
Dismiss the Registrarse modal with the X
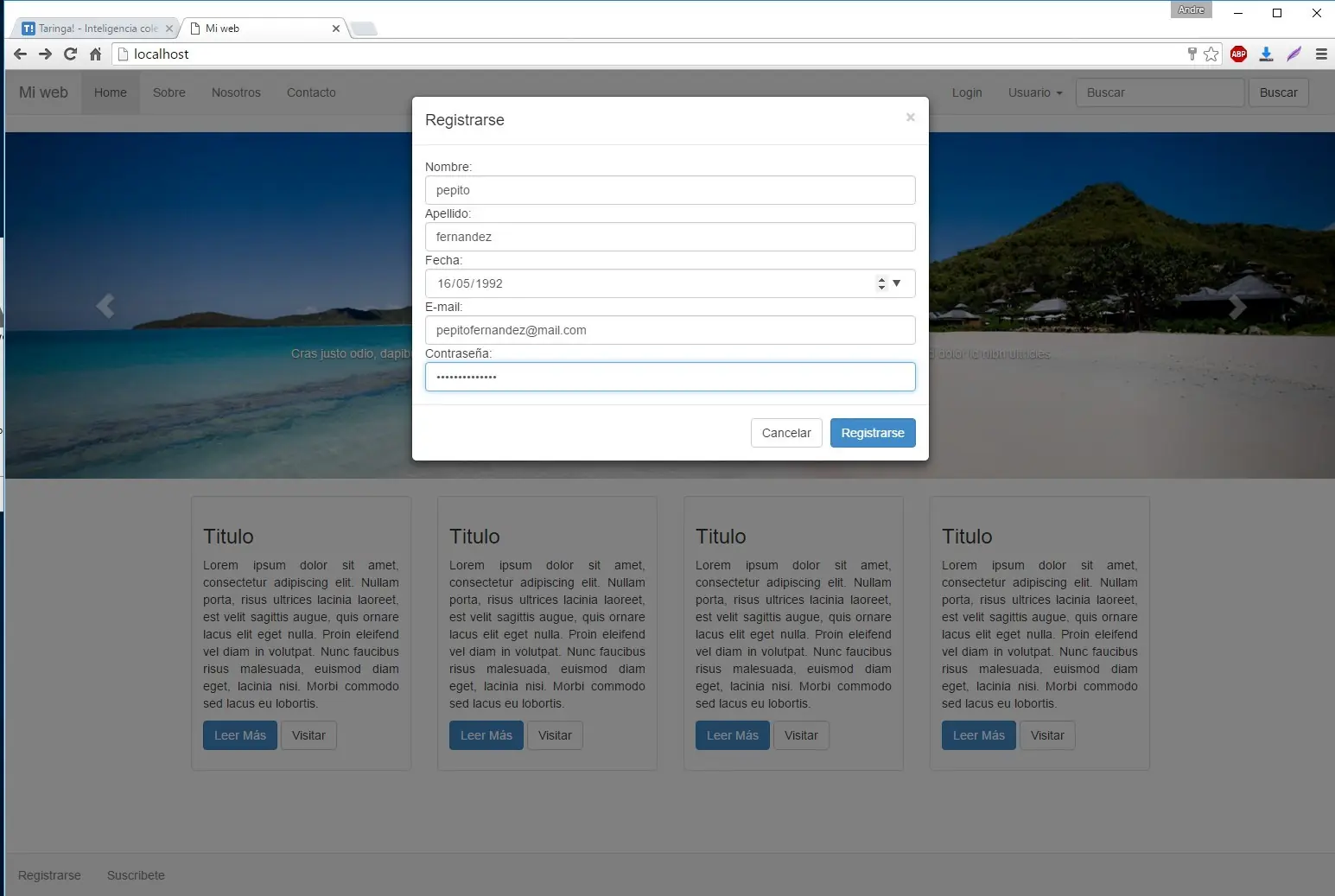tap(910, 118)
